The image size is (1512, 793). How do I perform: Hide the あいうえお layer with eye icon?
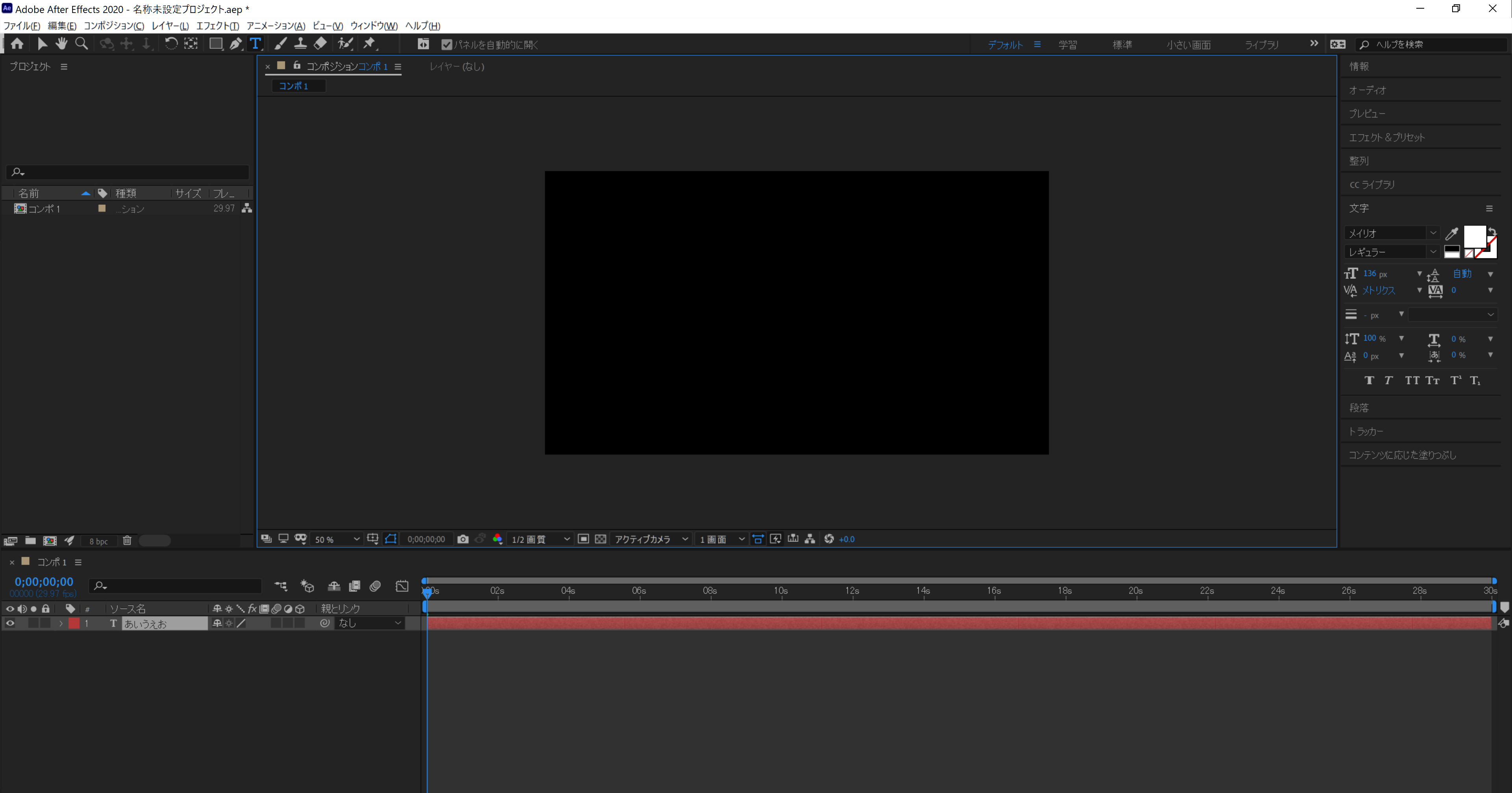pos(10,623)
